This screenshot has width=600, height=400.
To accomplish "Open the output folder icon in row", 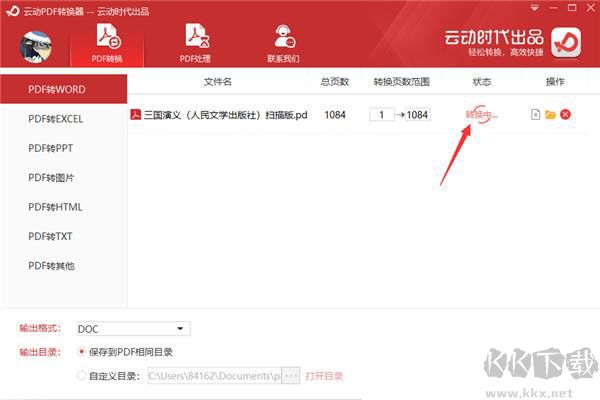I will coord(550,115).
